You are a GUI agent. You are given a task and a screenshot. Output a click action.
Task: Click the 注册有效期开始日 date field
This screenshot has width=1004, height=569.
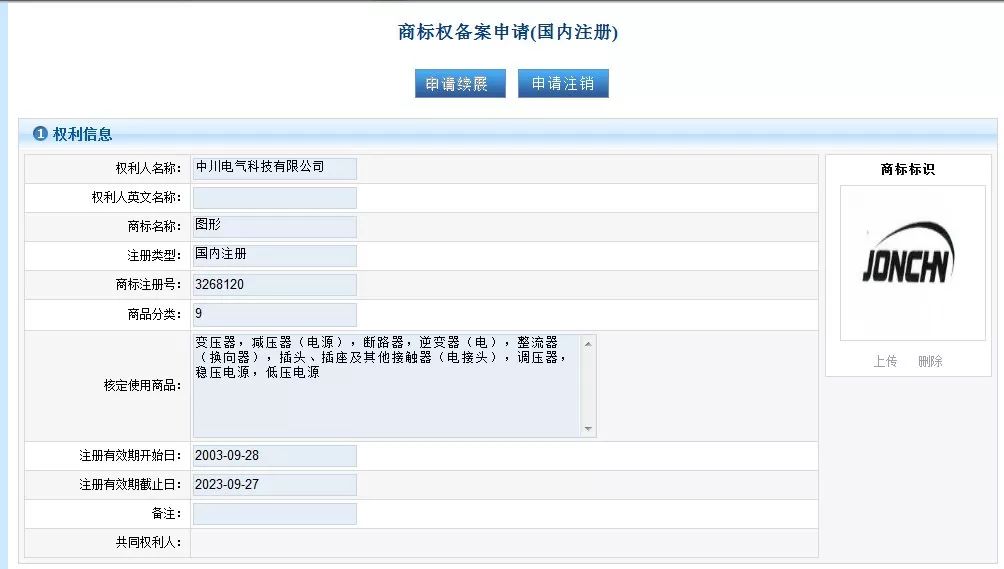(274, 456)
